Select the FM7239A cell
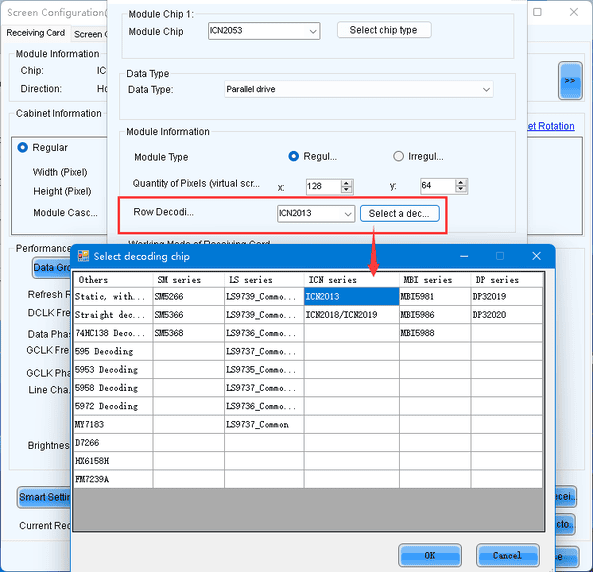The image size is (593, 572). pos(113,479)
